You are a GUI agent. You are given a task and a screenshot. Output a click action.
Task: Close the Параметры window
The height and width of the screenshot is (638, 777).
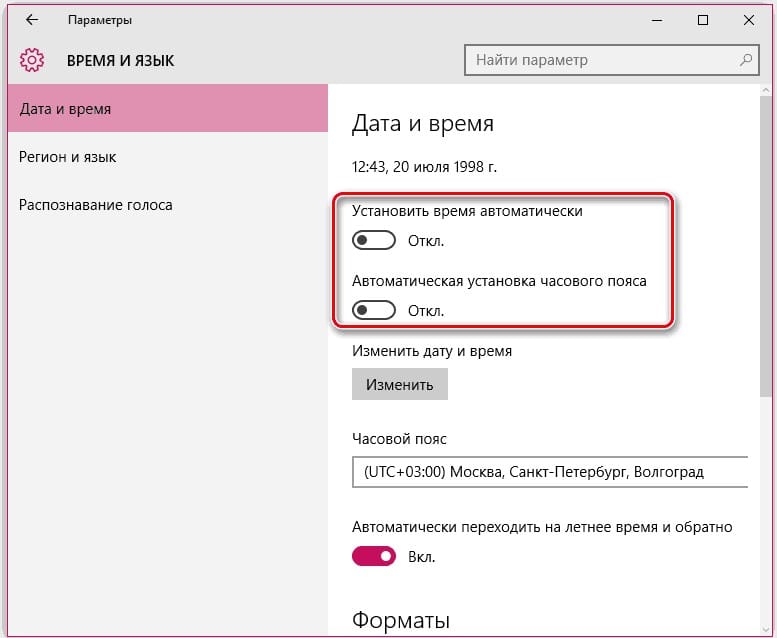point(749,20)
